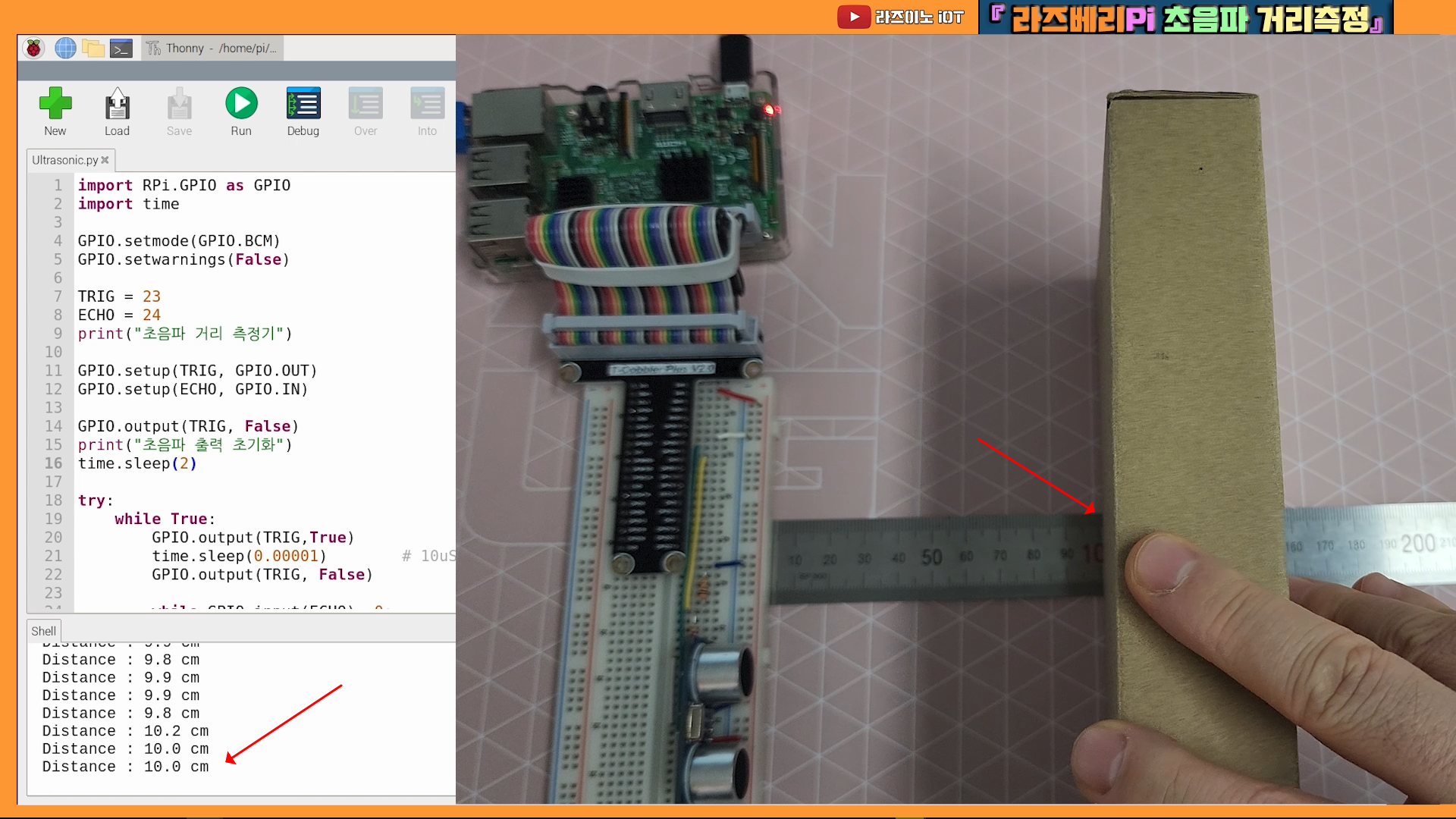
Task: Click the Thonny taskbar window button
Action: (212, 49)
